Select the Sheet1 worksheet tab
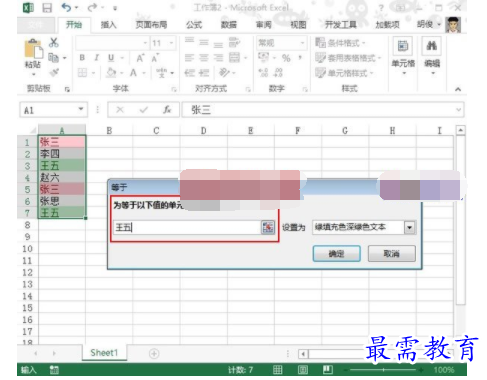487x380 pixels. coord(104,353)
